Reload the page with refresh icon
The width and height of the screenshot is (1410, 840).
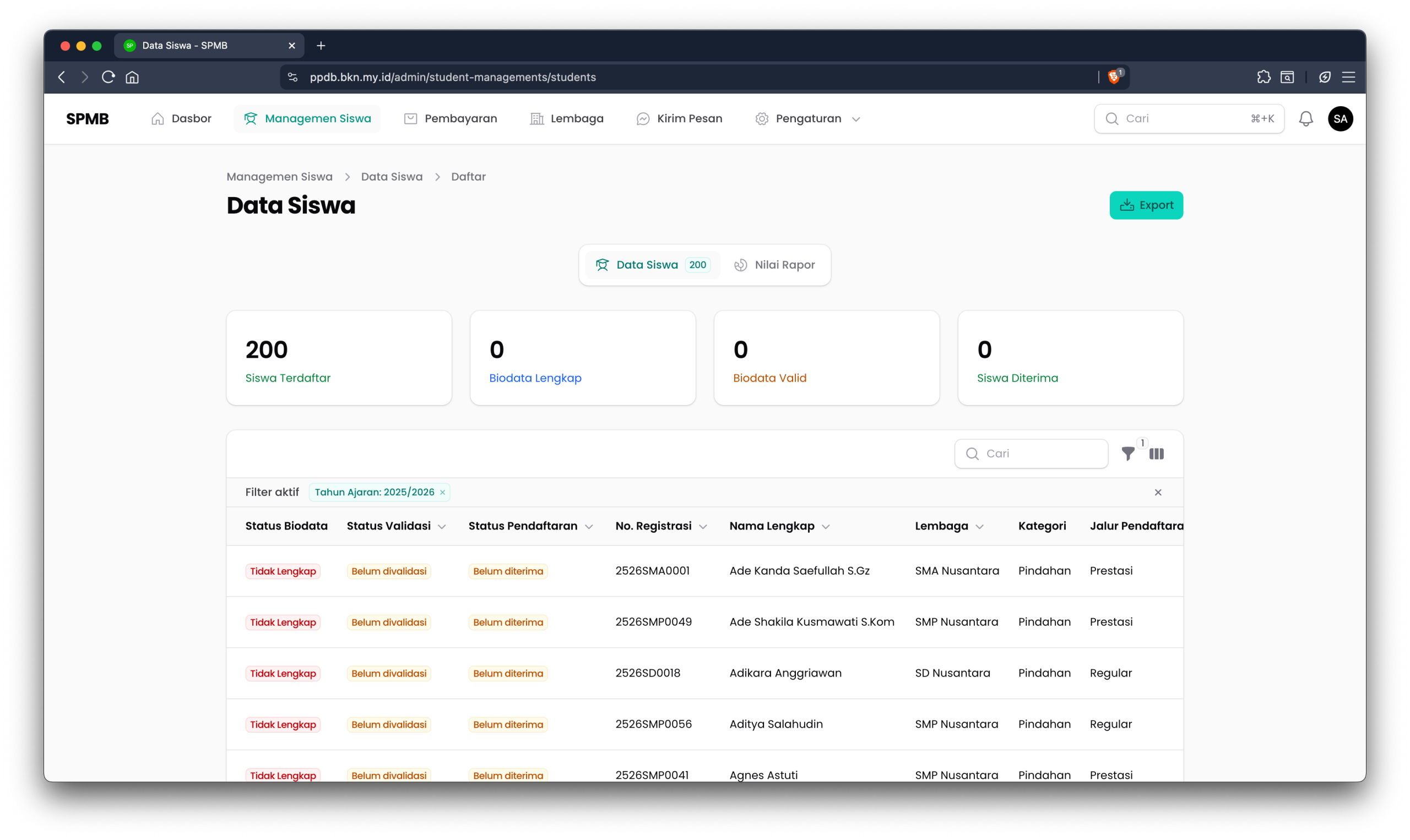click(108, 77)
